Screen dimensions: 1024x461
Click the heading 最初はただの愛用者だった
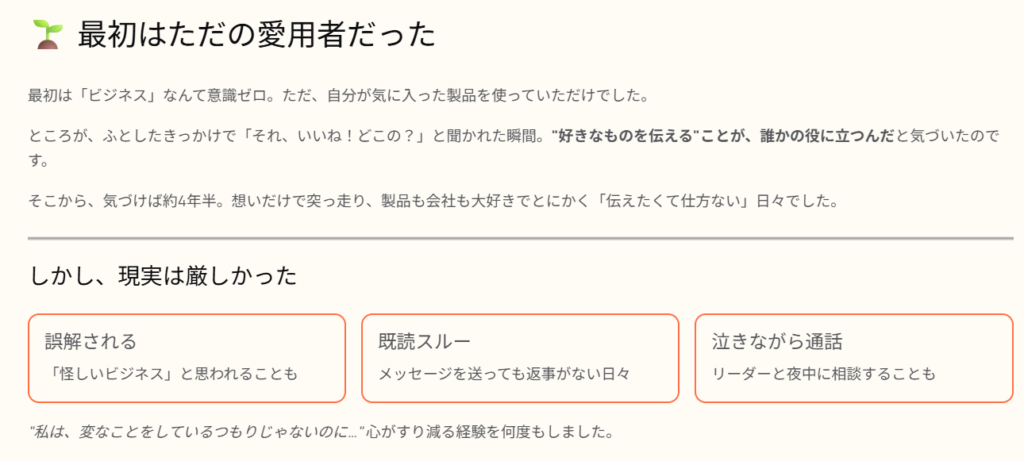click(257, 35)
